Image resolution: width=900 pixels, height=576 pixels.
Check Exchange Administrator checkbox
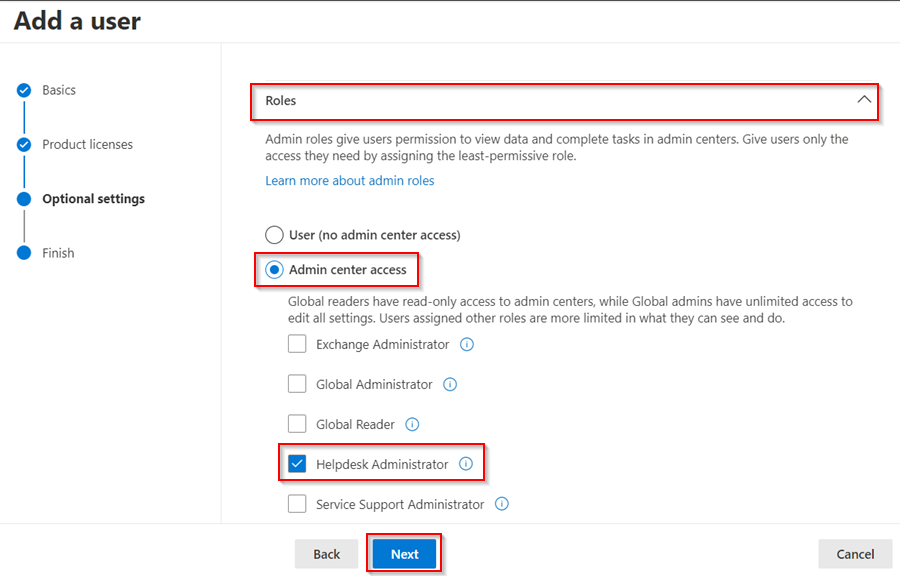pos(297,344)
